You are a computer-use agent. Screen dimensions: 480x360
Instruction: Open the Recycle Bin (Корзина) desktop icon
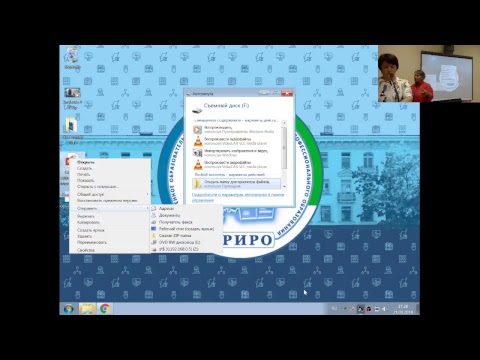[72, 57]
